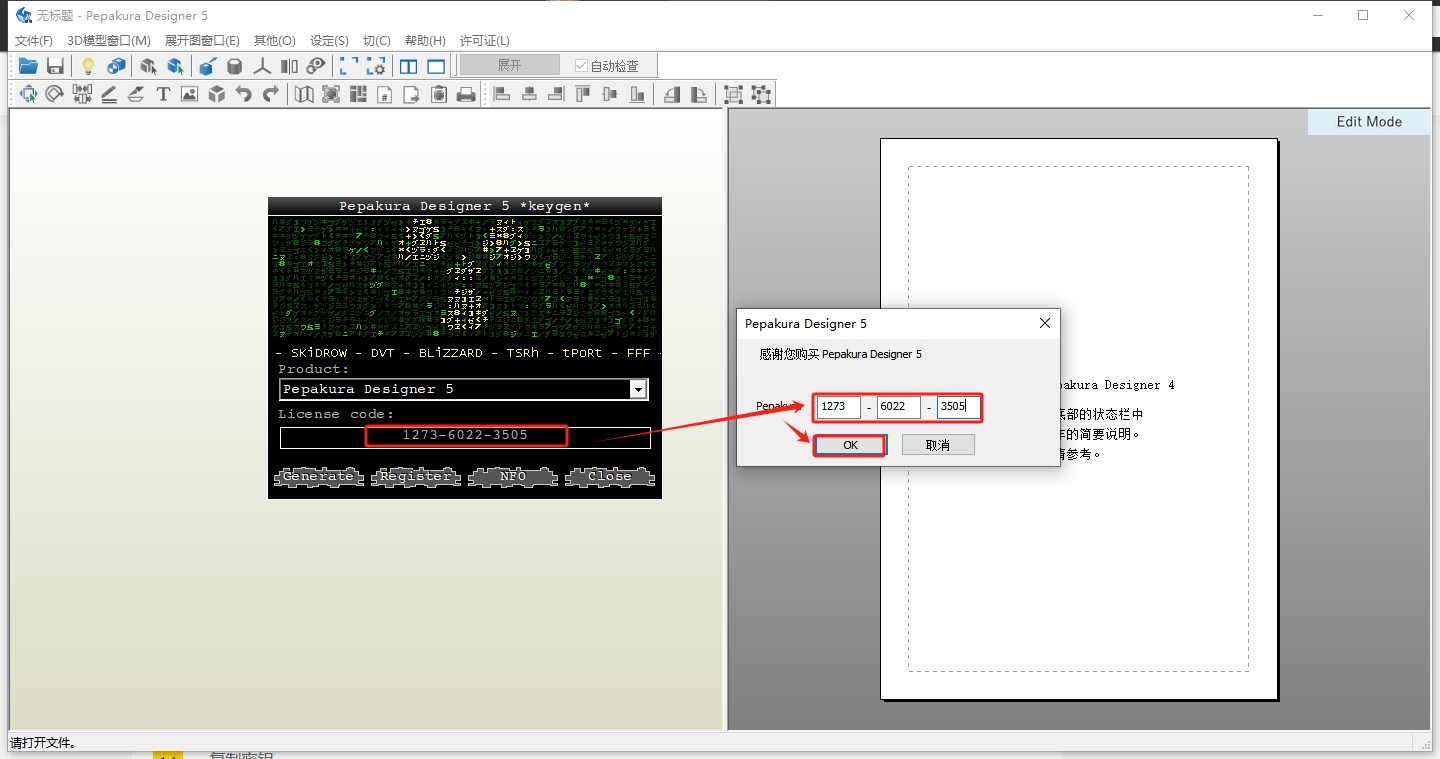The height and width of the screenshot is (759, 1440).
Task: Click the rotate part tool icon
Action: (55, 94)
